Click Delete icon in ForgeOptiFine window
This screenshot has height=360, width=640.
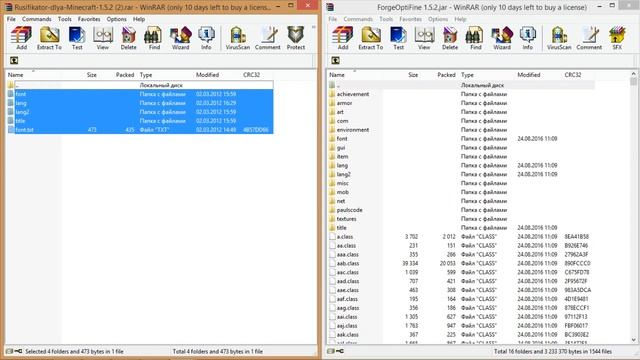[x=450, y=38]
